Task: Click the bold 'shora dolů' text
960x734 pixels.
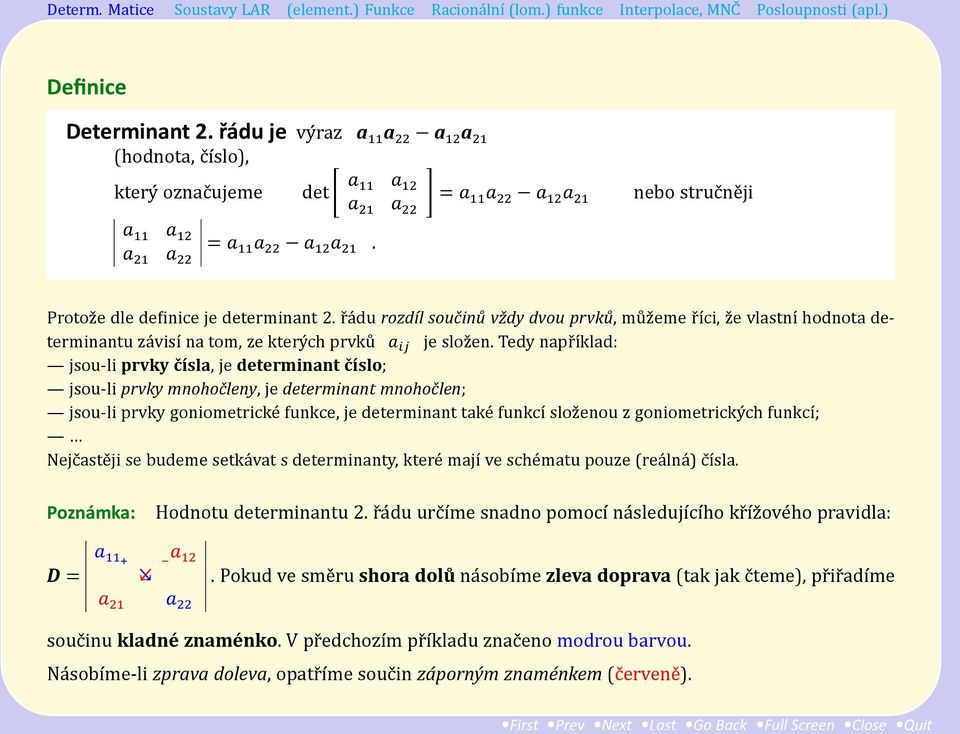Action: tap(407, 575)
